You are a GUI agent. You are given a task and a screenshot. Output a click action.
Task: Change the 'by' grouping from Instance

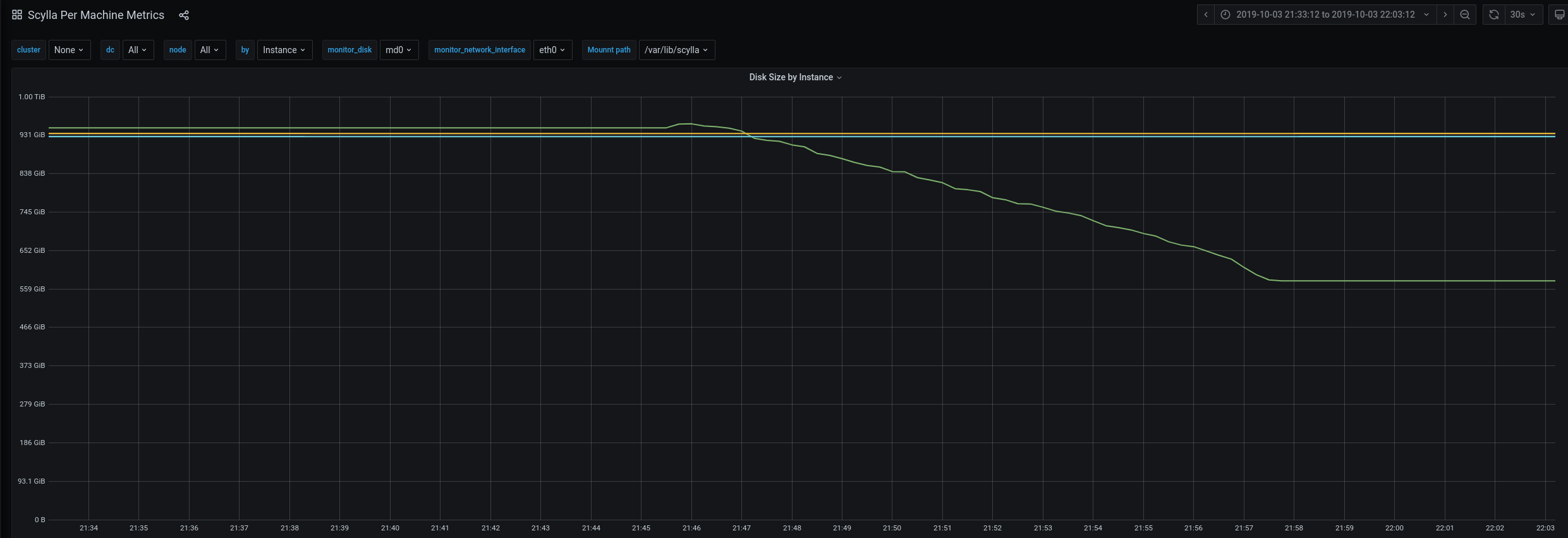[284, 50]
